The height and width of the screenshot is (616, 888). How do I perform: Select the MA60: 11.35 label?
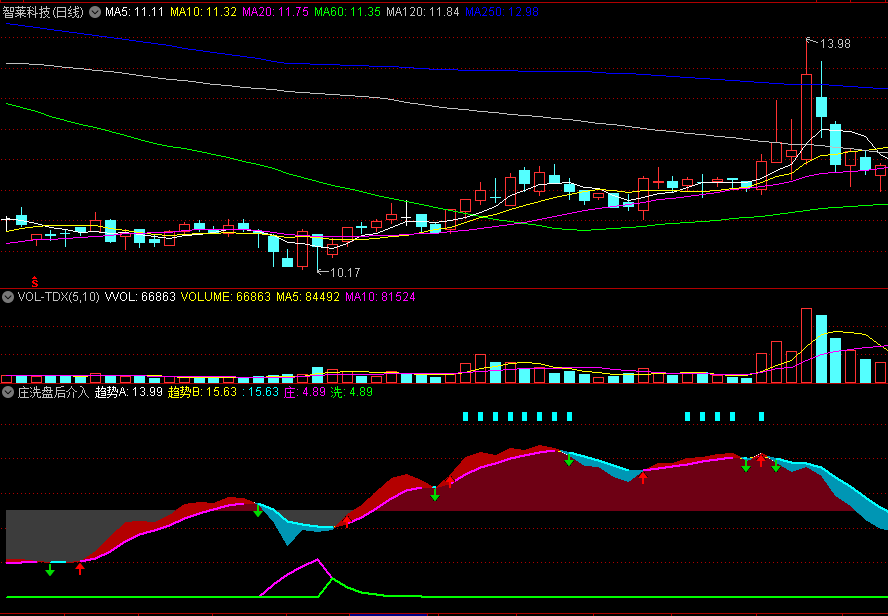click(x=347, y=12)
